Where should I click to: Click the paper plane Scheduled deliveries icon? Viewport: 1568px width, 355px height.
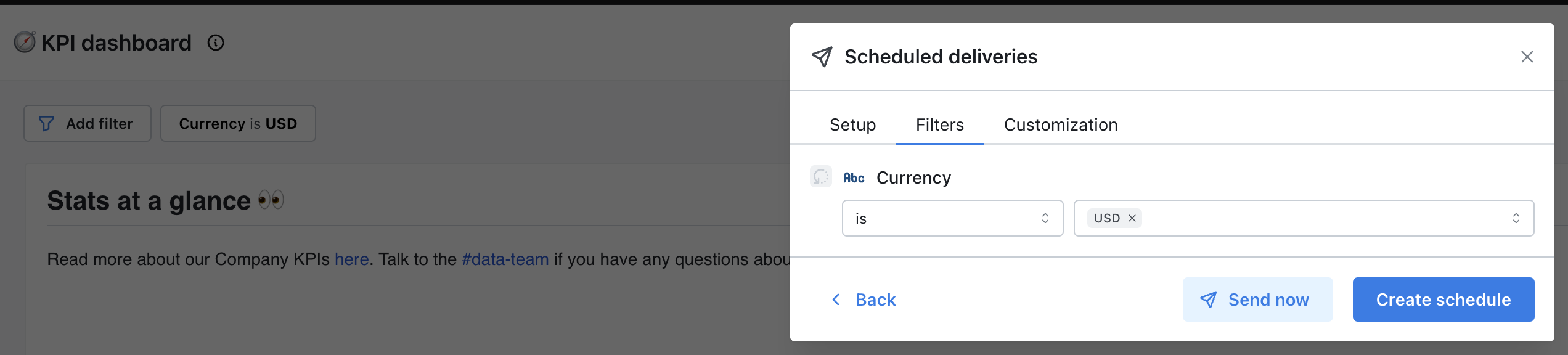point(822,57)
